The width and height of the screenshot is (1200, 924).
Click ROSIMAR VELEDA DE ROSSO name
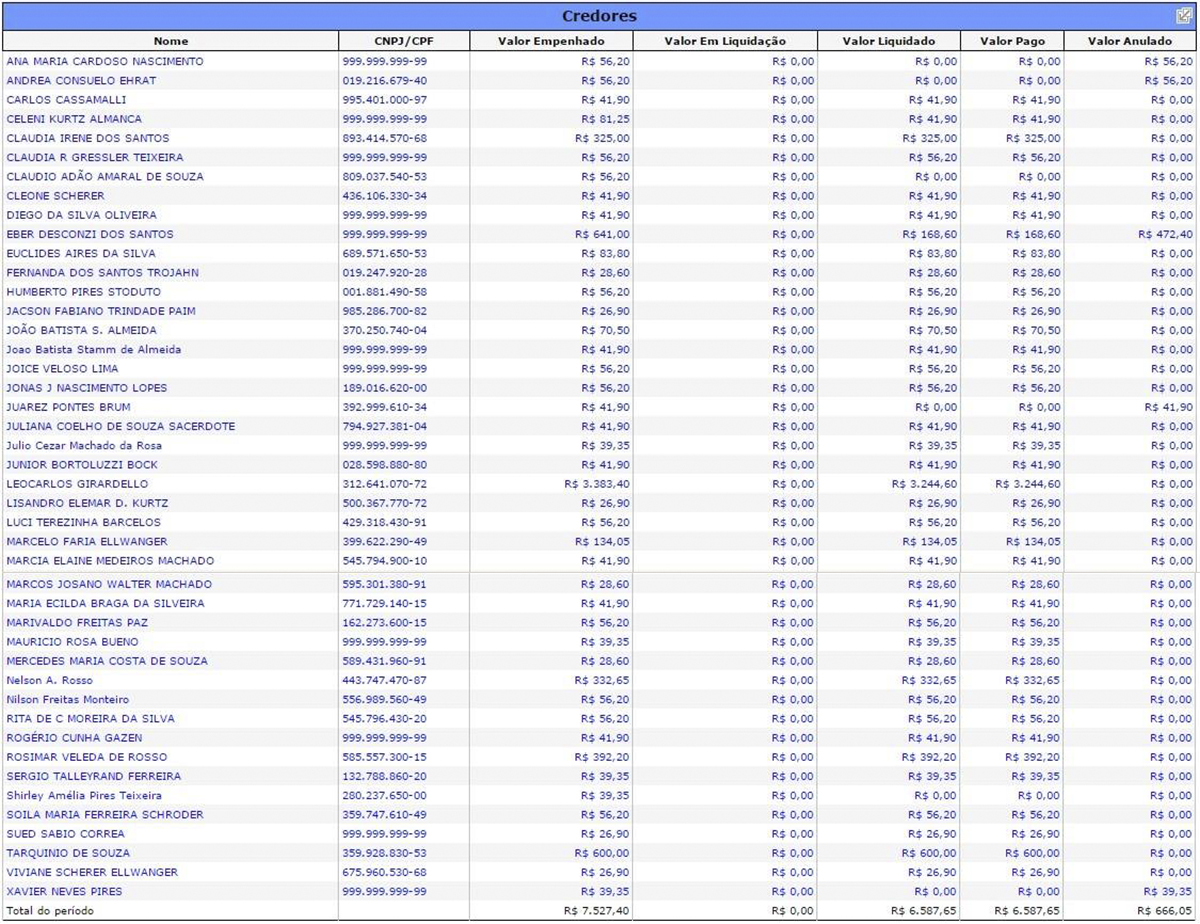point(87,757)
